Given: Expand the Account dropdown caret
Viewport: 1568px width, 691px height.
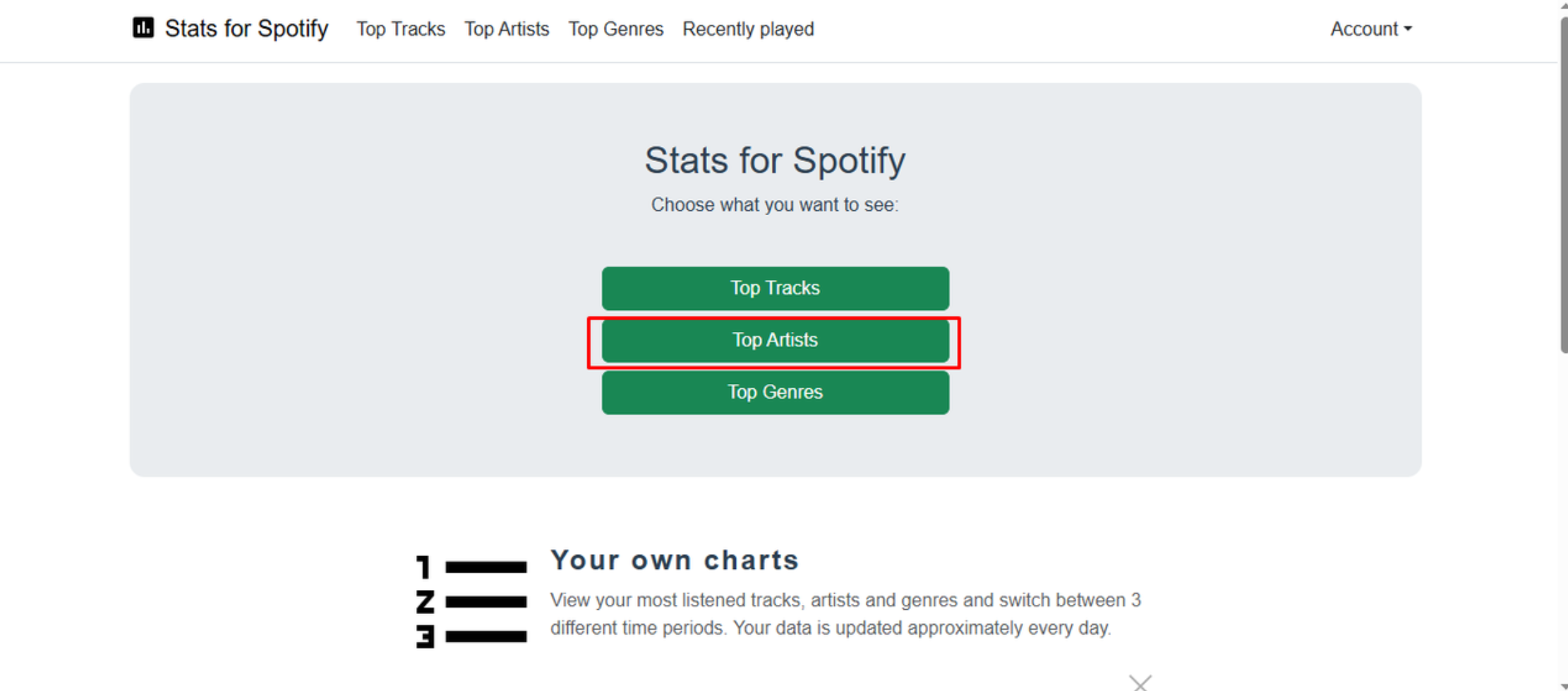Looking at the screenshot, I should click(1409, 29).
